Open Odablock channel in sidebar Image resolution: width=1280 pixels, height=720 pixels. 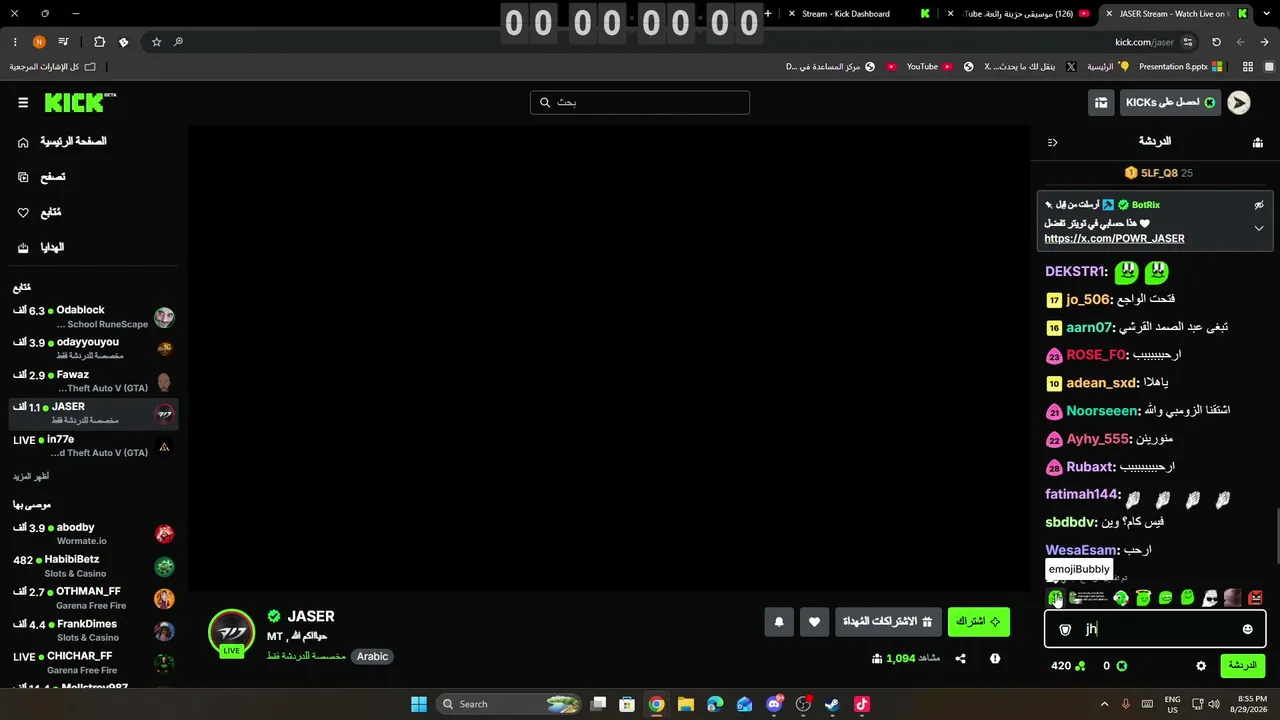click(95, 317)
